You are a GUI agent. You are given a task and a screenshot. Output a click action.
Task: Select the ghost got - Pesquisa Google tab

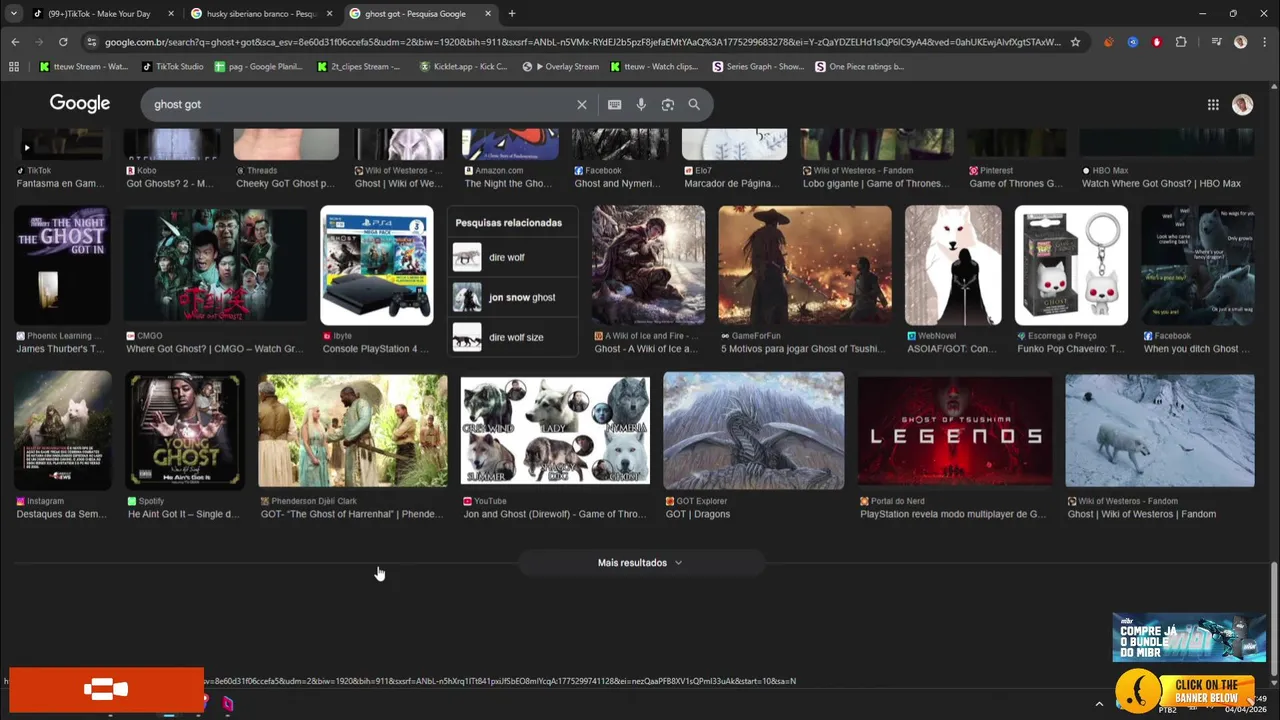point(421,14)
